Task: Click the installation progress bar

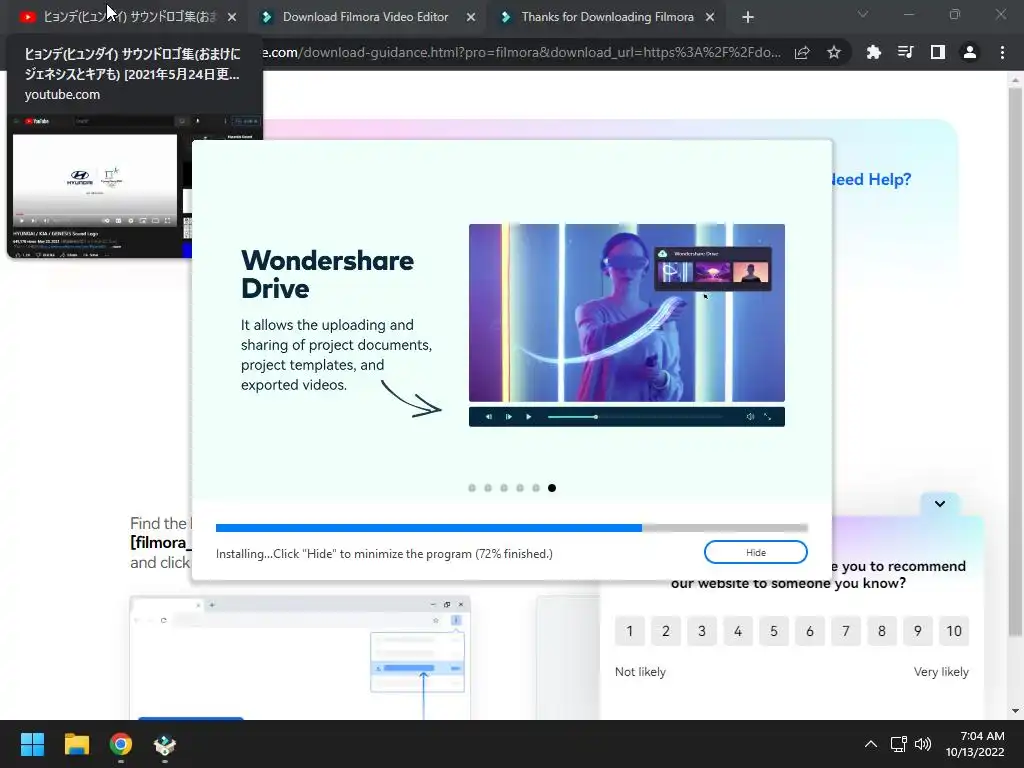Action: coord(511,528)
